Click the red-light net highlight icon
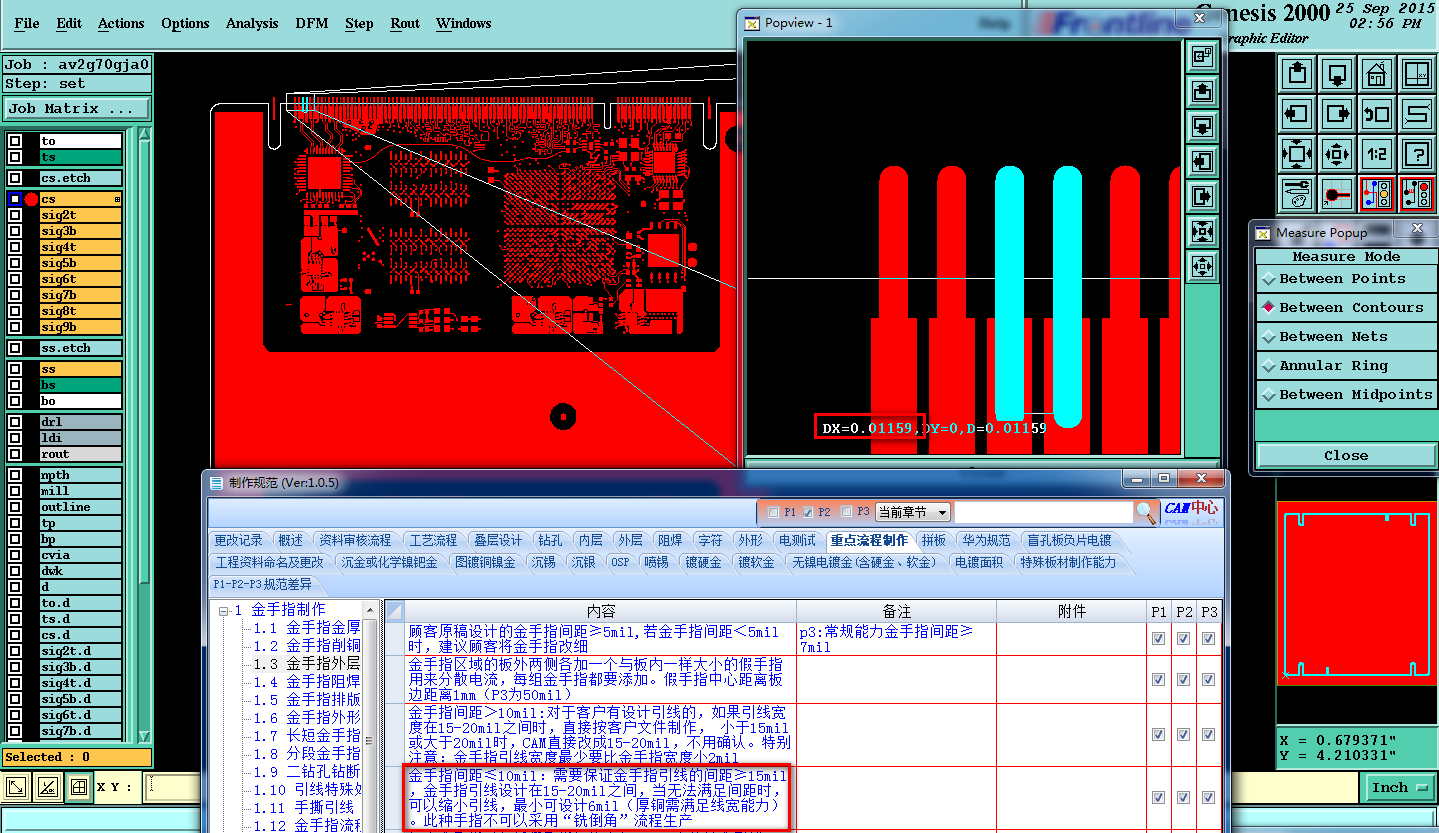The image size is (1439, 833). click(1417, 194)
